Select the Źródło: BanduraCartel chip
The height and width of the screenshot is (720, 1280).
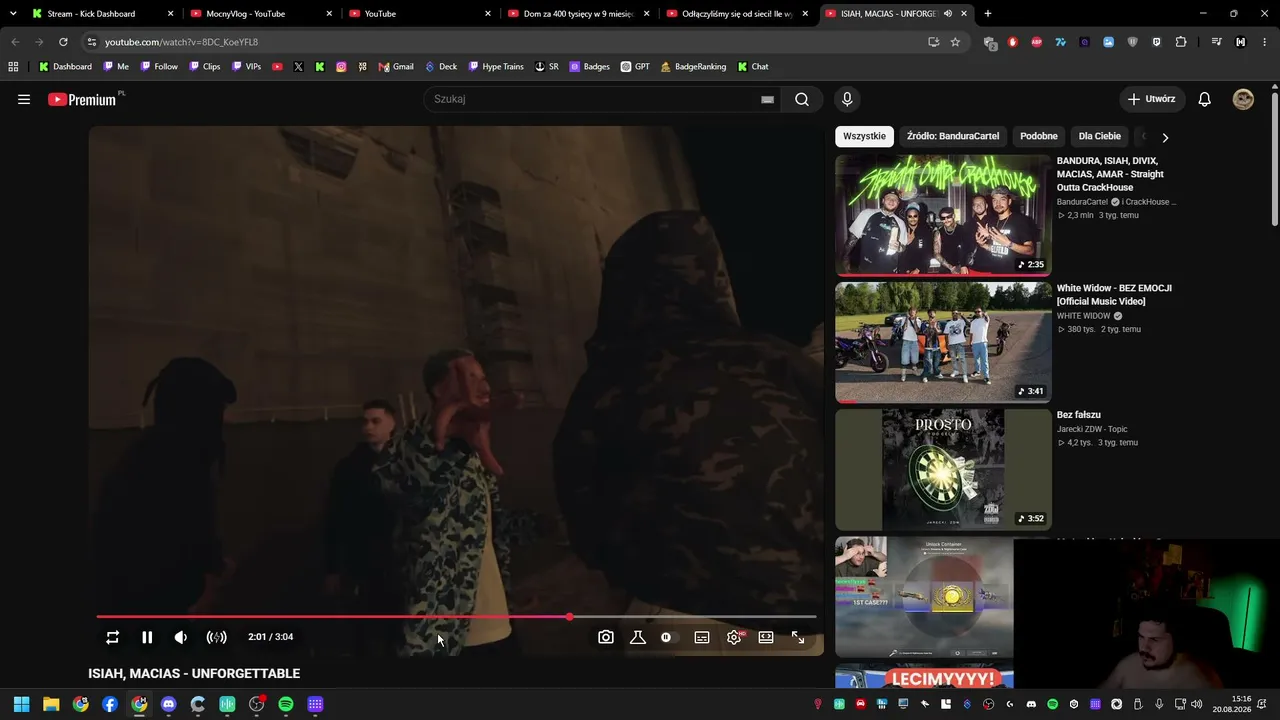coord(953,136)
